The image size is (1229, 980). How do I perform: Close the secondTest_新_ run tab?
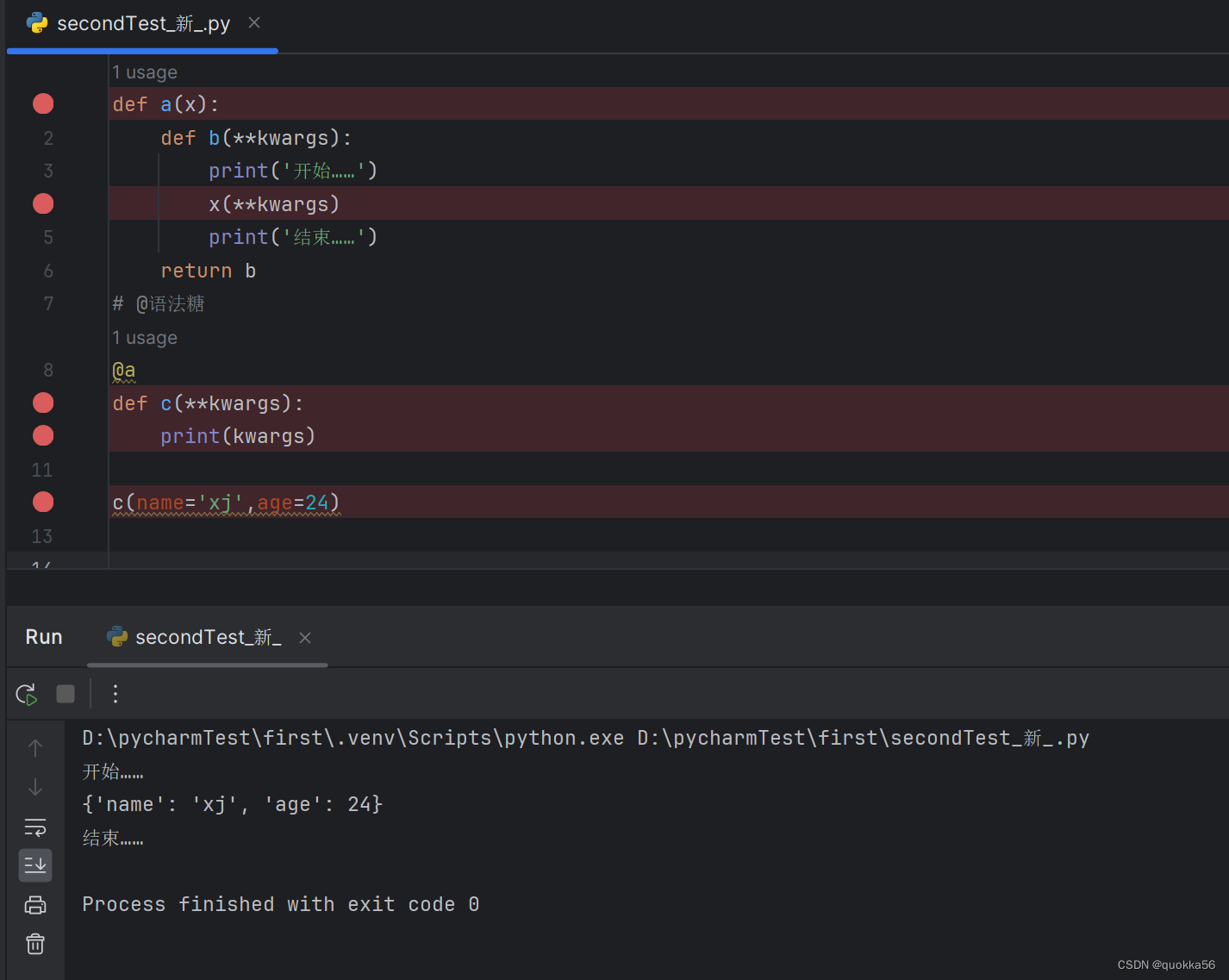click(x=305, y=638)
